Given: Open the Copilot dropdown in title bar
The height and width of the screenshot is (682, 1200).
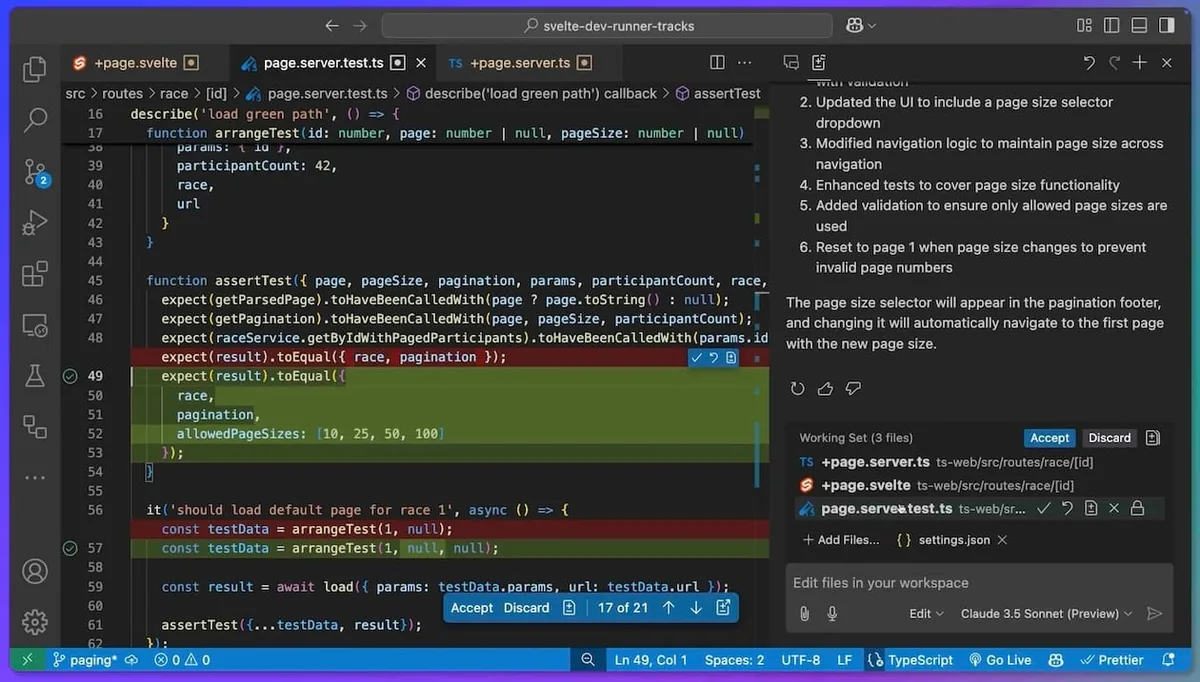Looking at the screenshot, I should 861,26.
